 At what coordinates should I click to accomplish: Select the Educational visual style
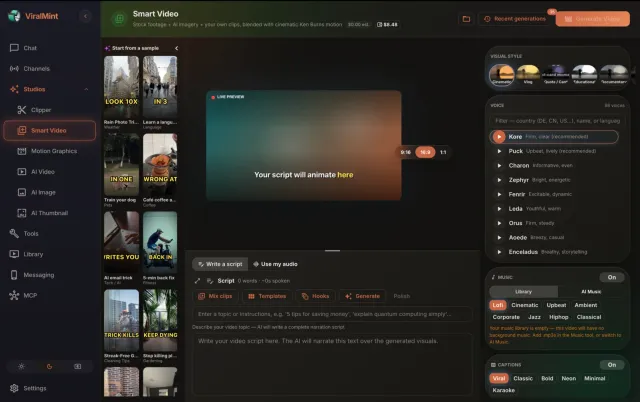click(584, 74)
